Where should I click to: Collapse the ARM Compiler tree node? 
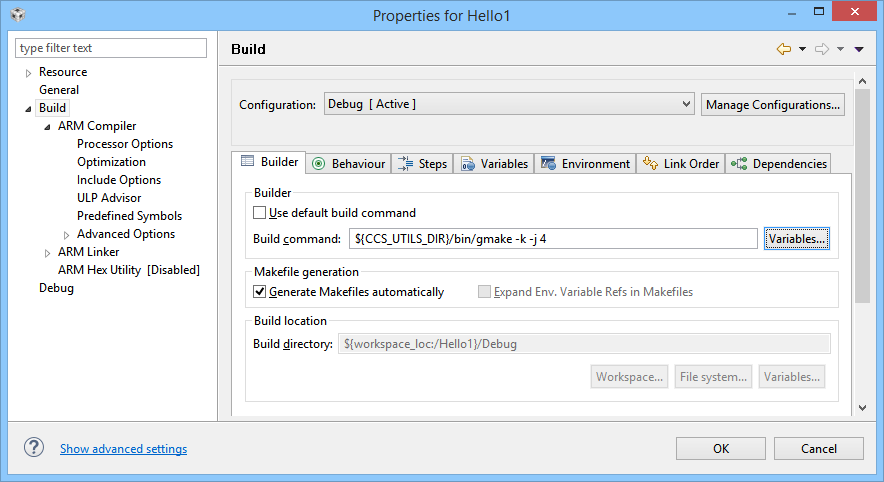pos(48,127)
